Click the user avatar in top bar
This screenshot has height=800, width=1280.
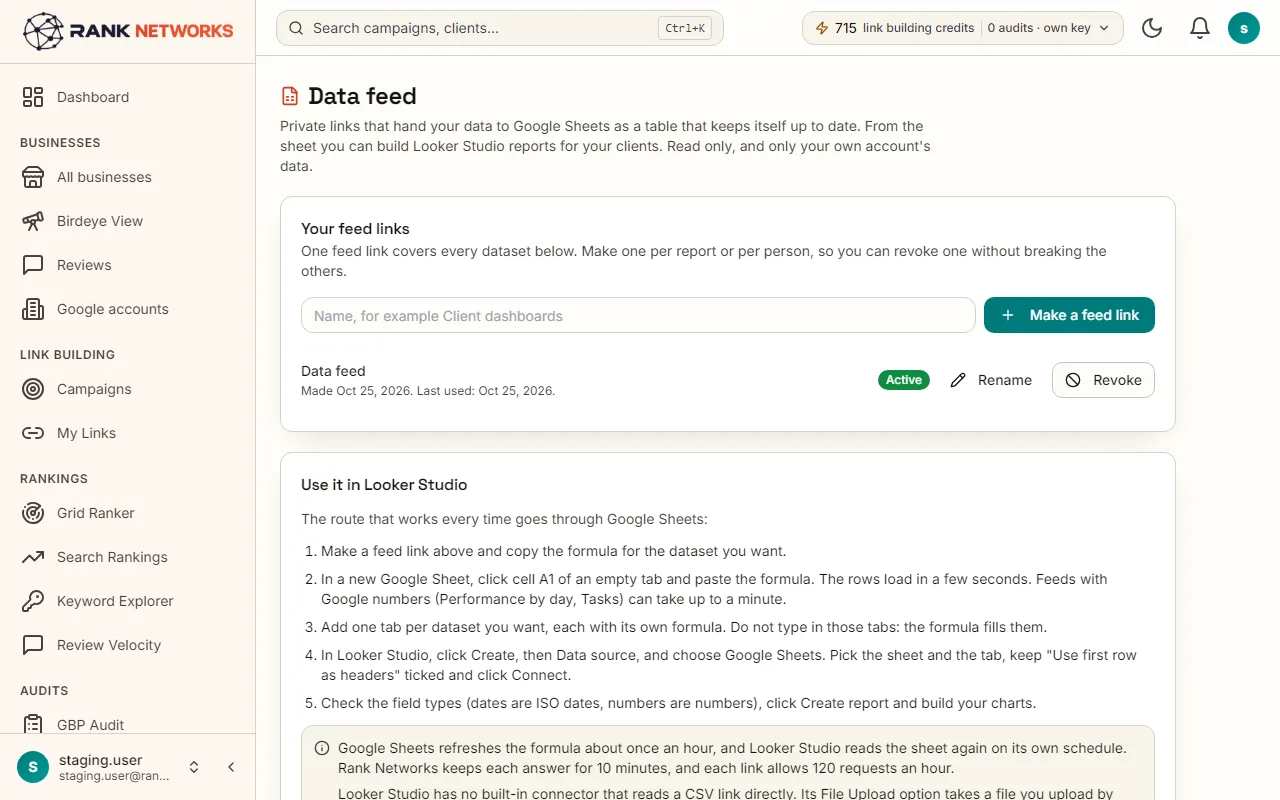coord(1244,28)
